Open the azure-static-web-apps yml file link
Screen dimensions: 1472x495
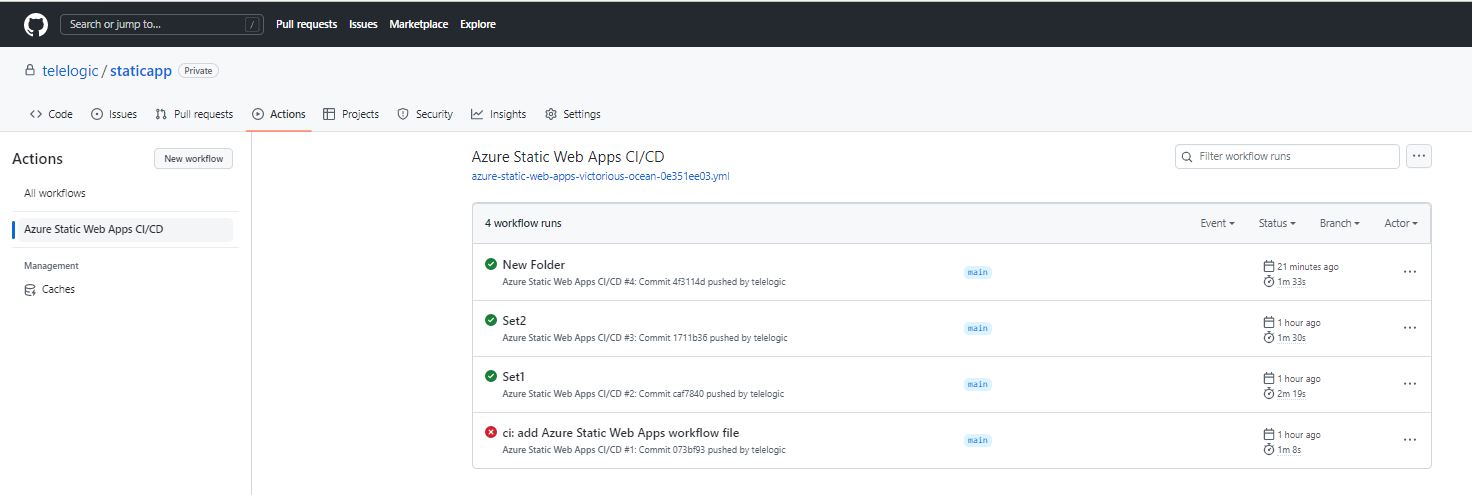pos(600,176)
